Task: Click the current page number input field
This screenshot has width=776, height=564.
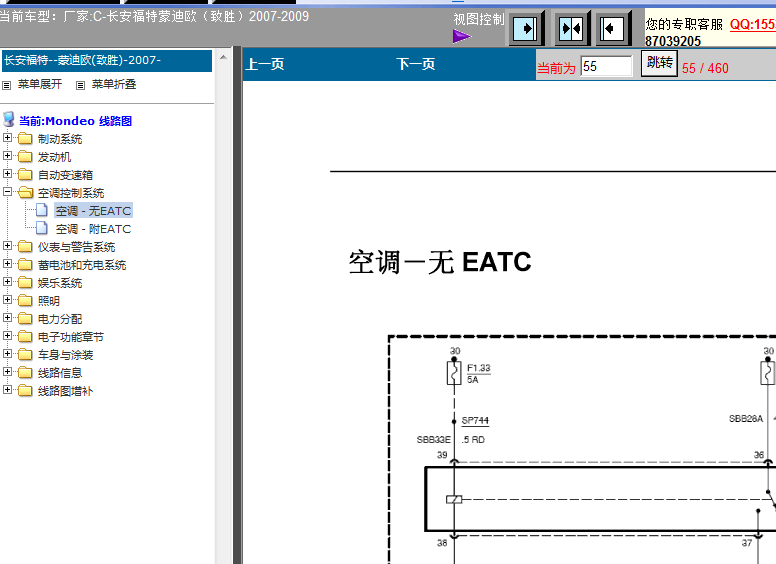Action: pyautogui.click(x=606, y=66)
